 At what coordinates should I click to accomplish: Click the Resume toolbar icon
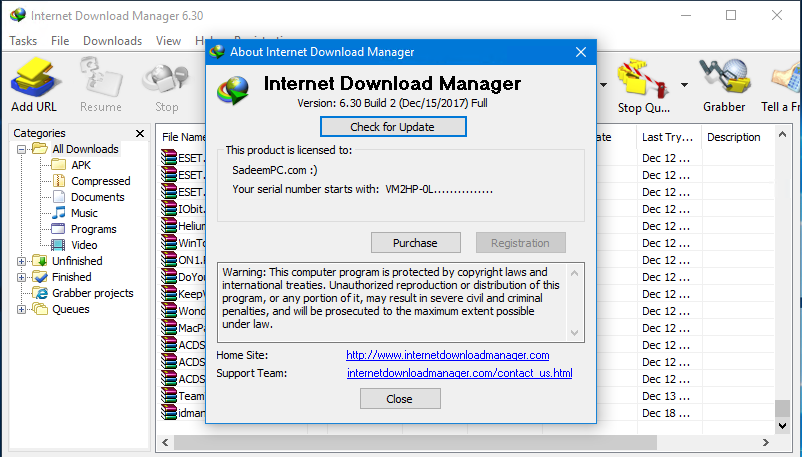(x=101, y=85)
